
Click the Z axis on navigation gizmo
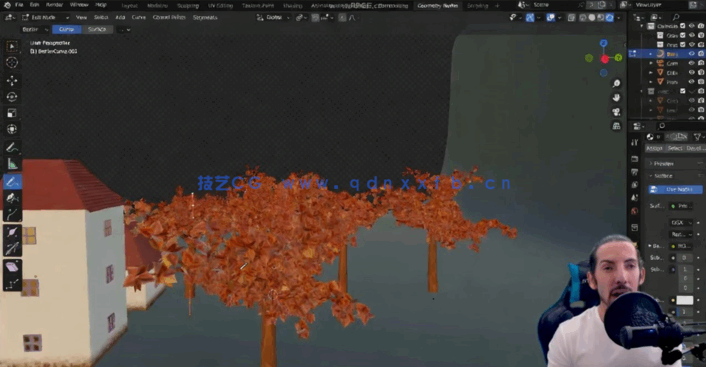pyautogui.click(x=603, y=43)
